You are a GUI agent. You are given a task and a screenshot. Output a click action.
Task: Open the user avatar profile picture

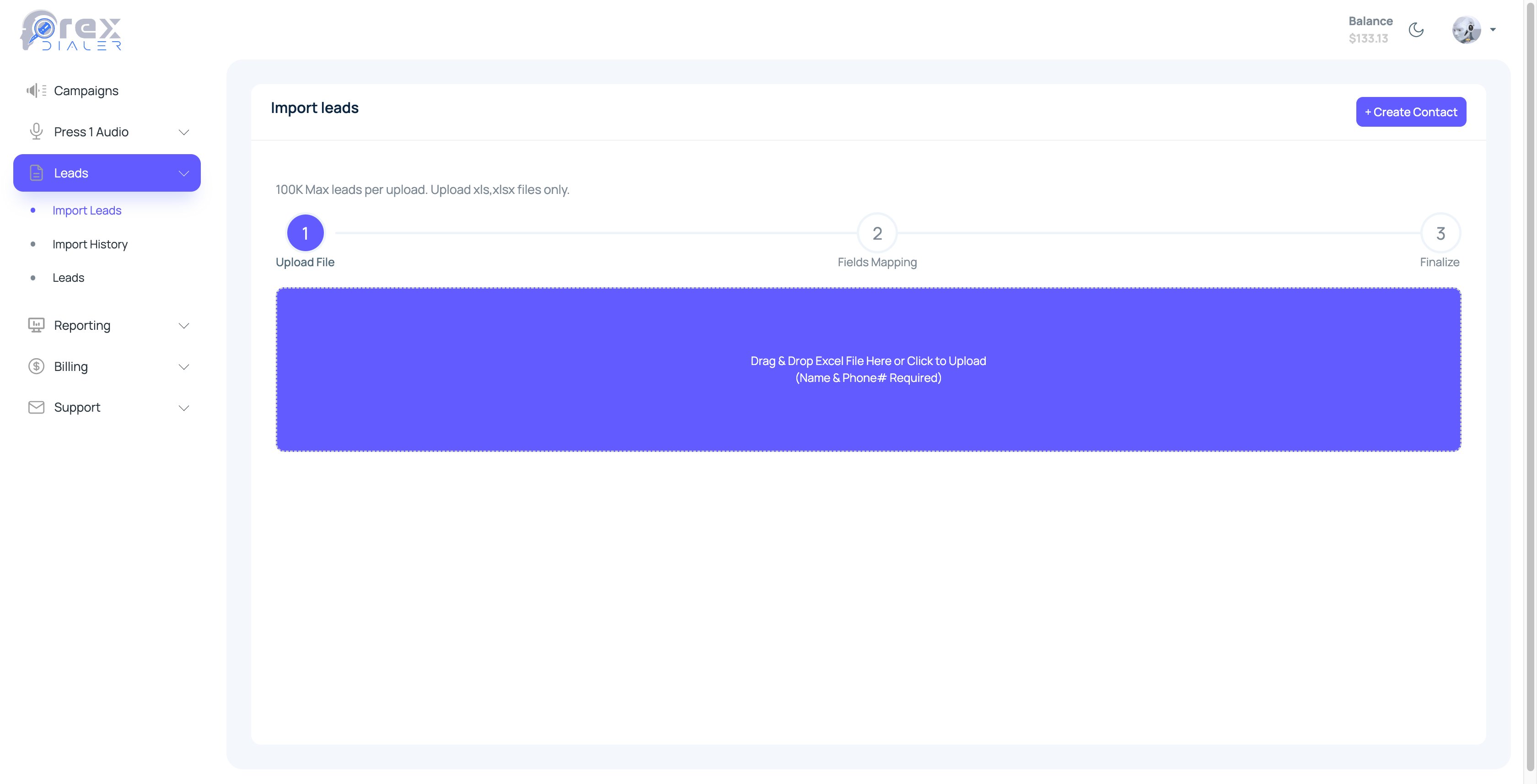(1466, 30)
